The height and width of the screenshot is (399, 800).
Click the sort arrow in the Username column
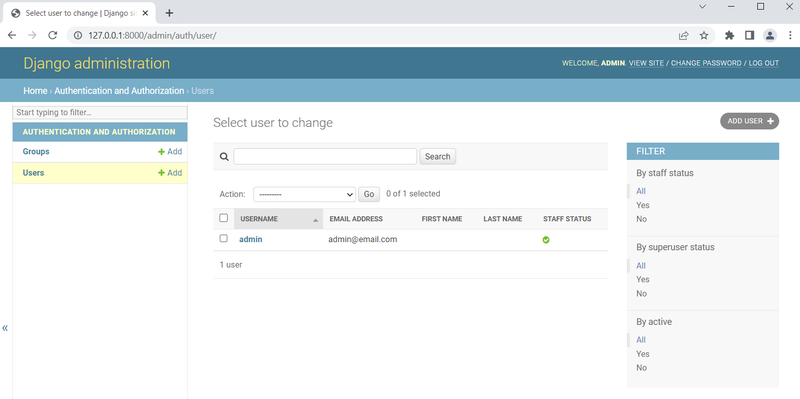(x=315, y=220)
